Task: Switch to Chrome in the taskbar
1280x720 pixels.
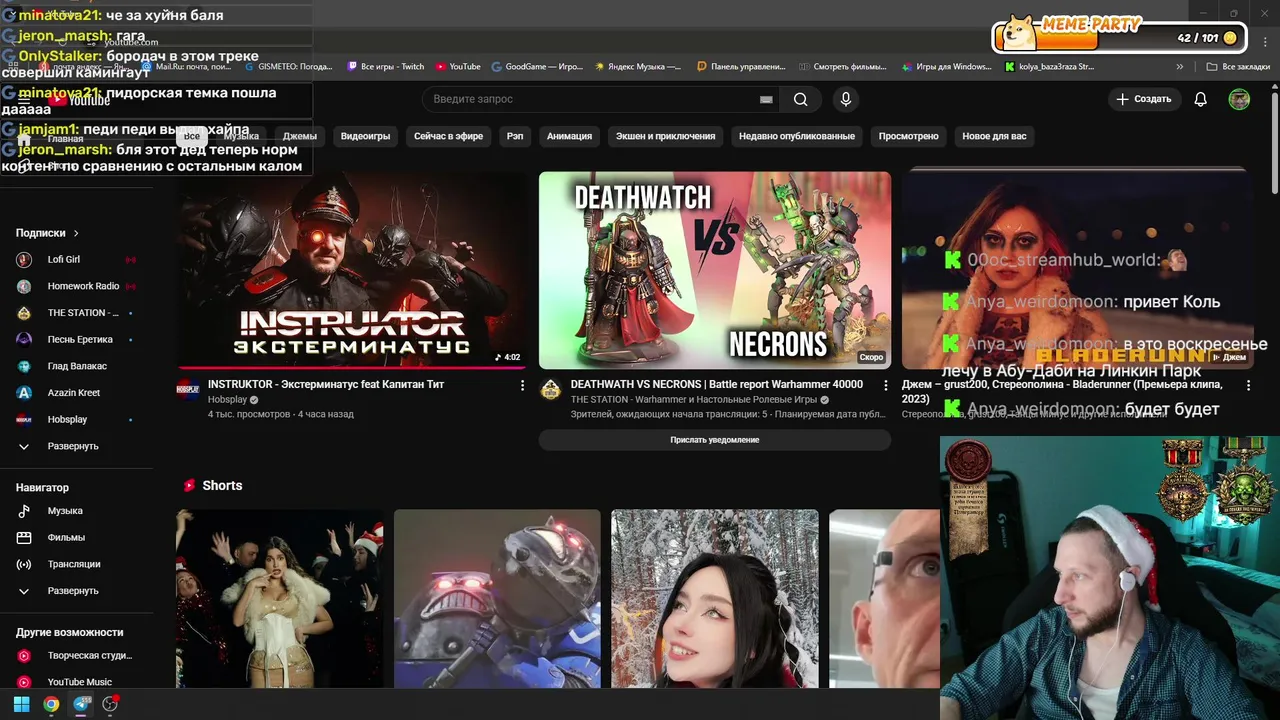Action: [51, 704]
